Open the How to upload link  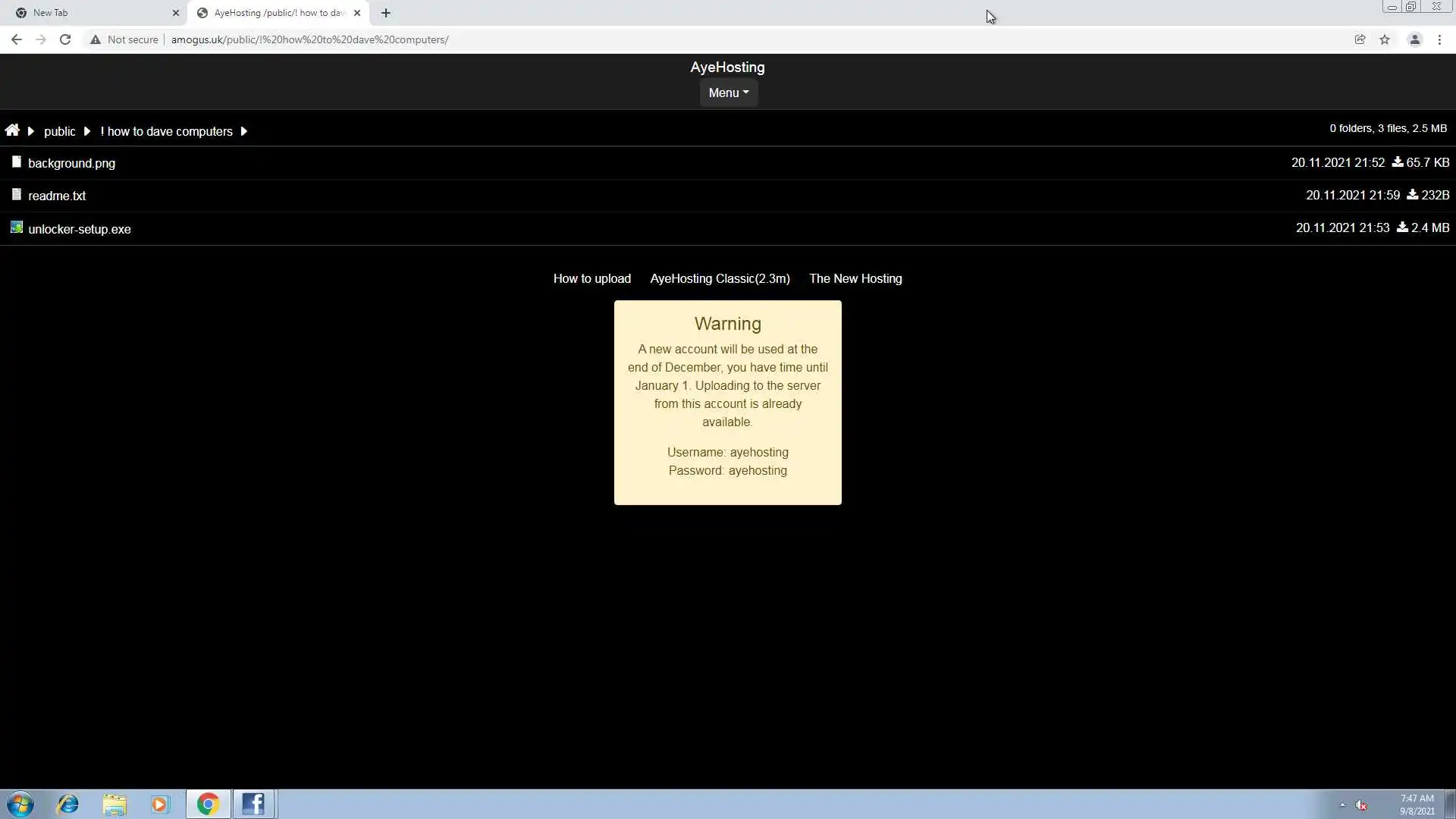591,278
